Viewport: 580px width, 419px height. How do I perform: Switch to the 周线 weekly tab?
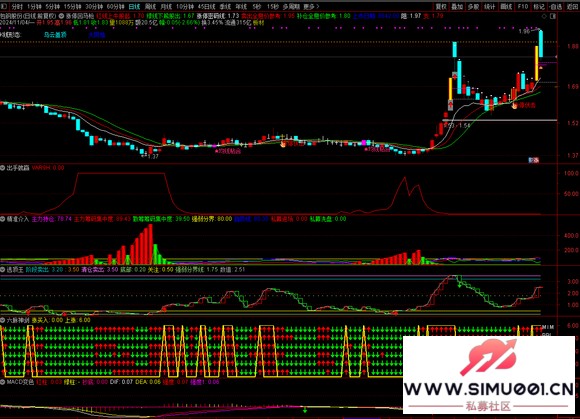pos(150,6)
